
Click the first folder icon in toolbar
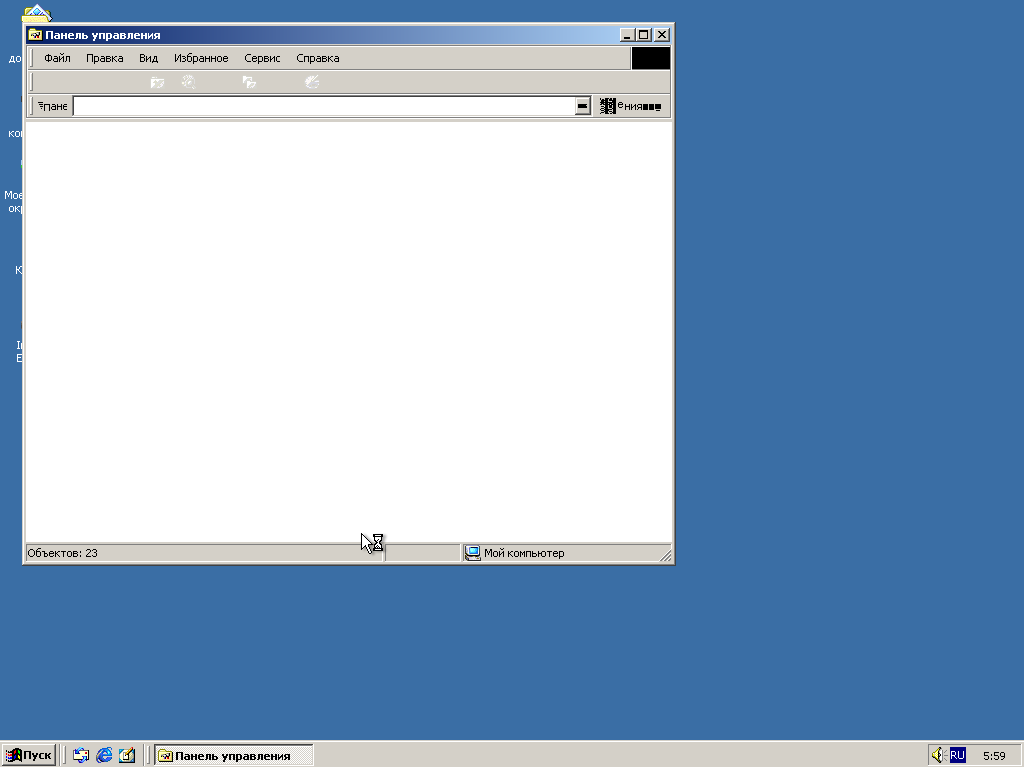[157, 82]
